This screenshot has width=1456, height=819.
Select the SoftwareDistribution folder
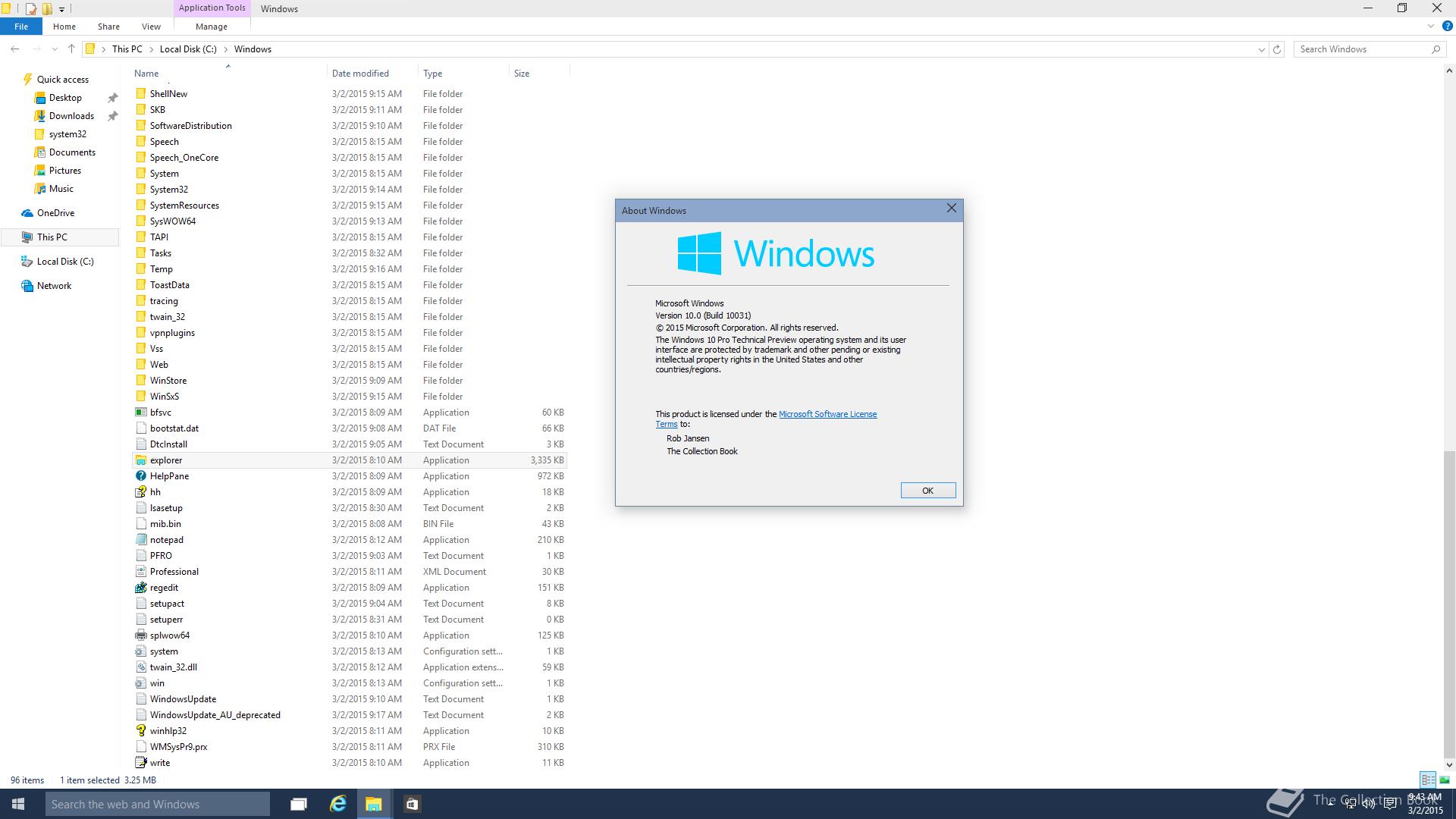coord(349,126)
